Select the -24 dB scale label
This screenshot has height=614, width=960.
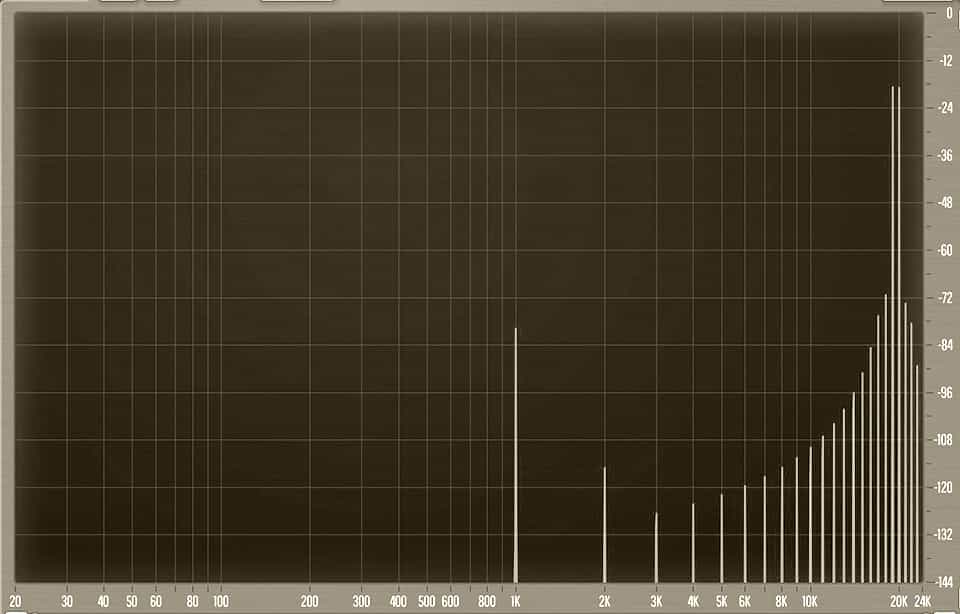click(945, 108)
